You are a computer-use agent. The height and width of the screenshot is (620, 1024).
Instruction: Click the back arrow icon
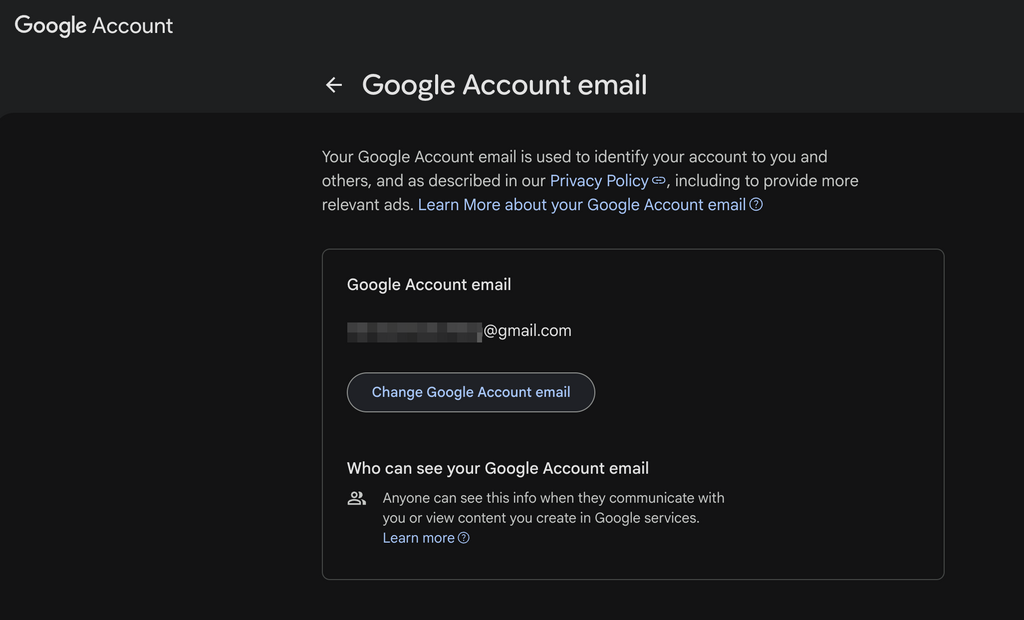tap(334, 85)
